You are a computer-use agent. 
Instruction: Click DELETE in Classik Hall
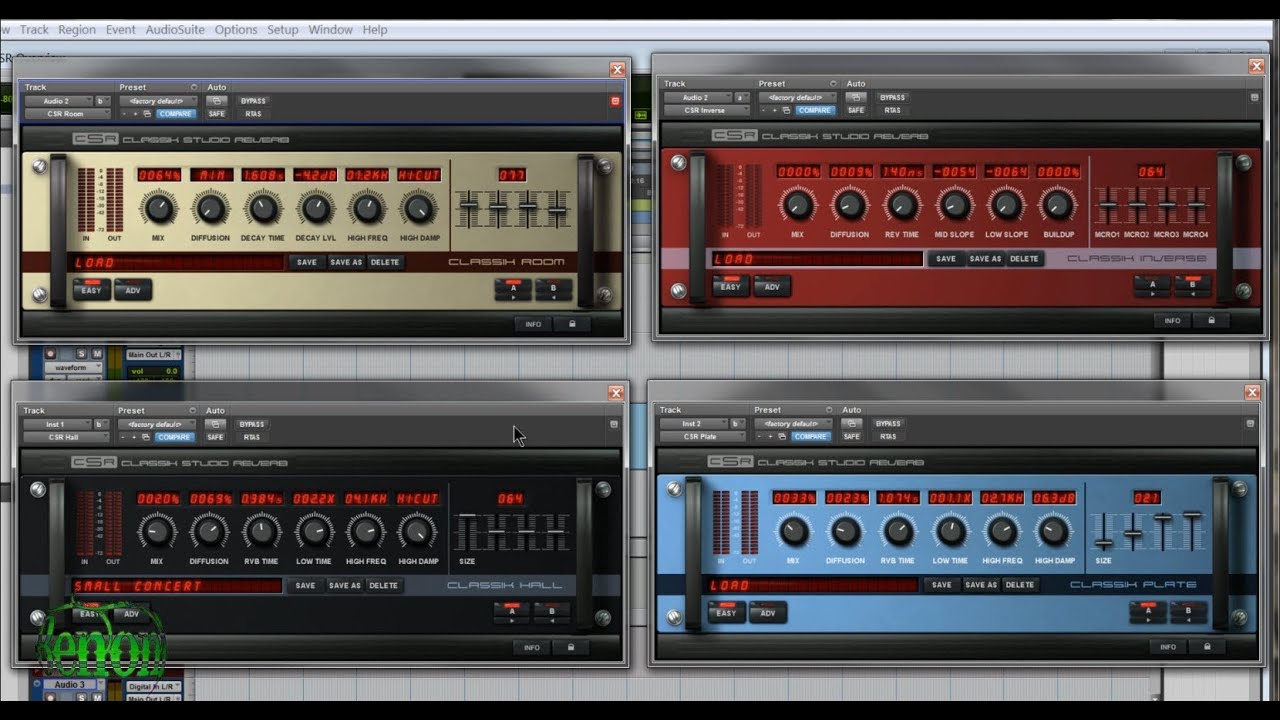tap(384, 585)
